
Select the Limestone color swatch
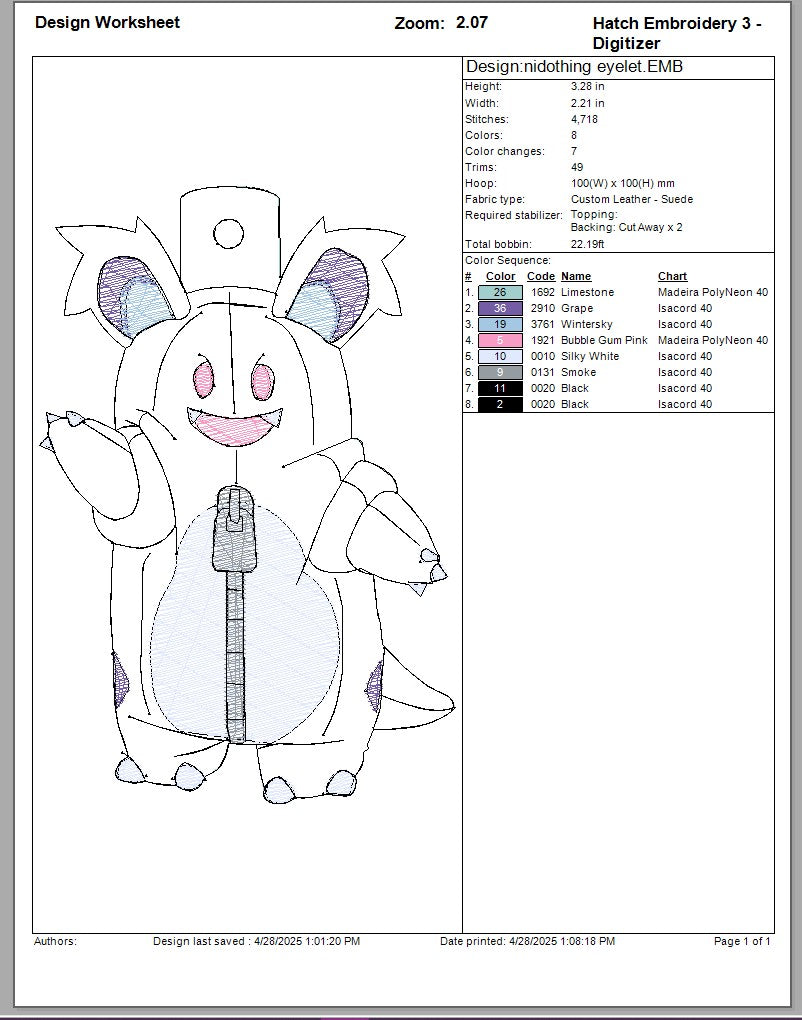point(500,292)
